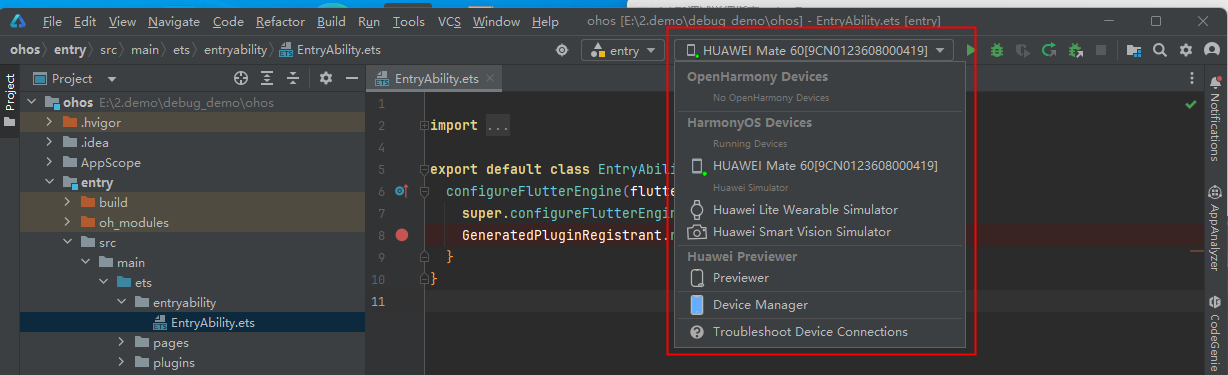Click the override gutter icon on line 6
The width and height of the screenshot is (1228, 375).
[401, 191]
